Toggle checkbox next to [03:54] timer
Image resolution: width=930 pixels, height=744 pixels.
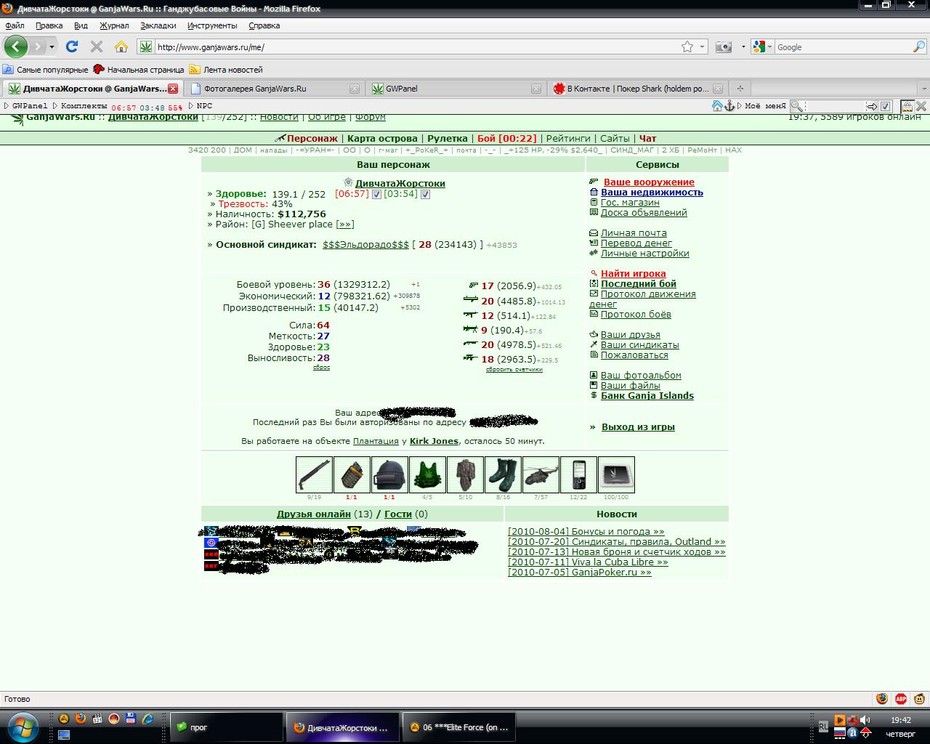pyautogui.click(x=425, y=194)
